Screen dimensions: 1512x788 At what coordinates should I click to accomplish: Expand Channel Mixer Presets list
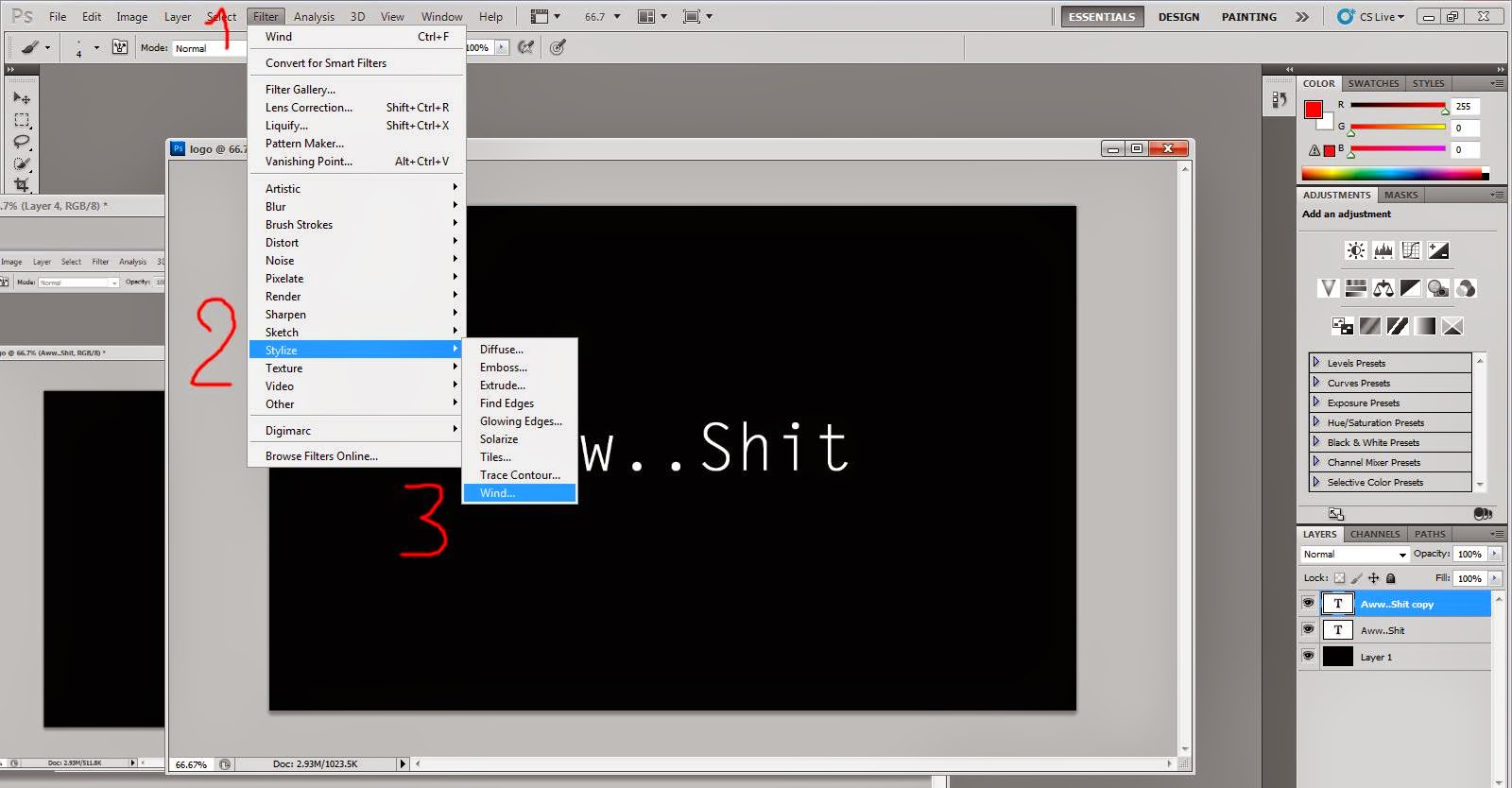tap(1315, 461)
